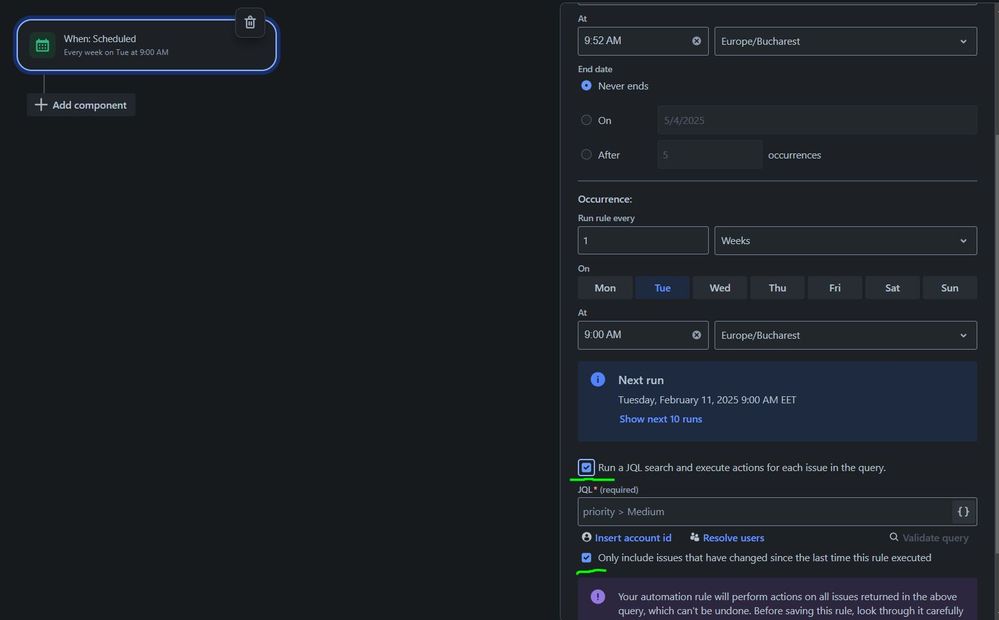Image resolution: width=999 pixels, height=620 pixels.
Task: Click the info icon in Next run panel
Action: (x=598, y=380)
